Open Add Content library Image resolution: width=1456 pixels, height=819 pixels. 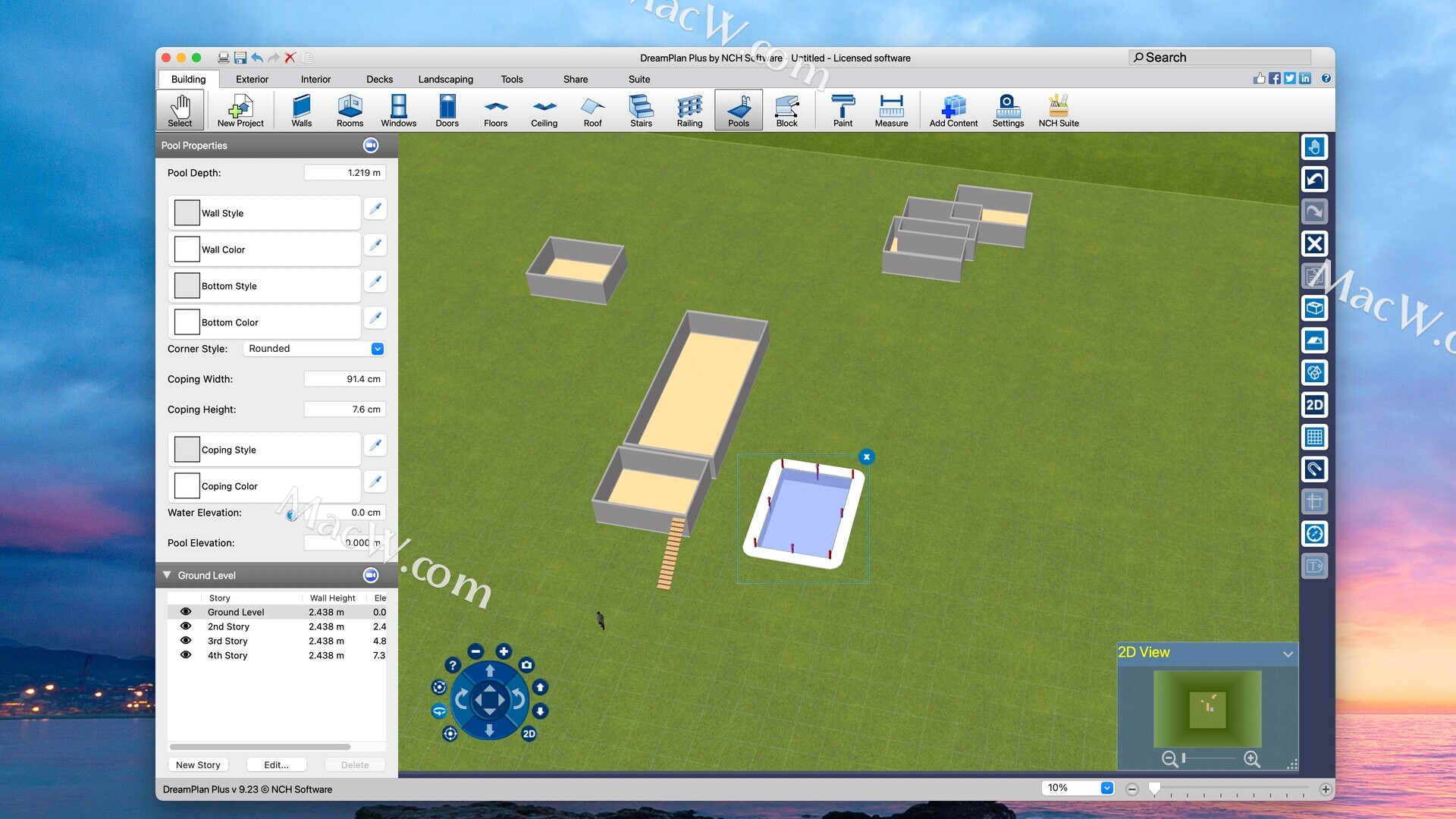point(953,111)
